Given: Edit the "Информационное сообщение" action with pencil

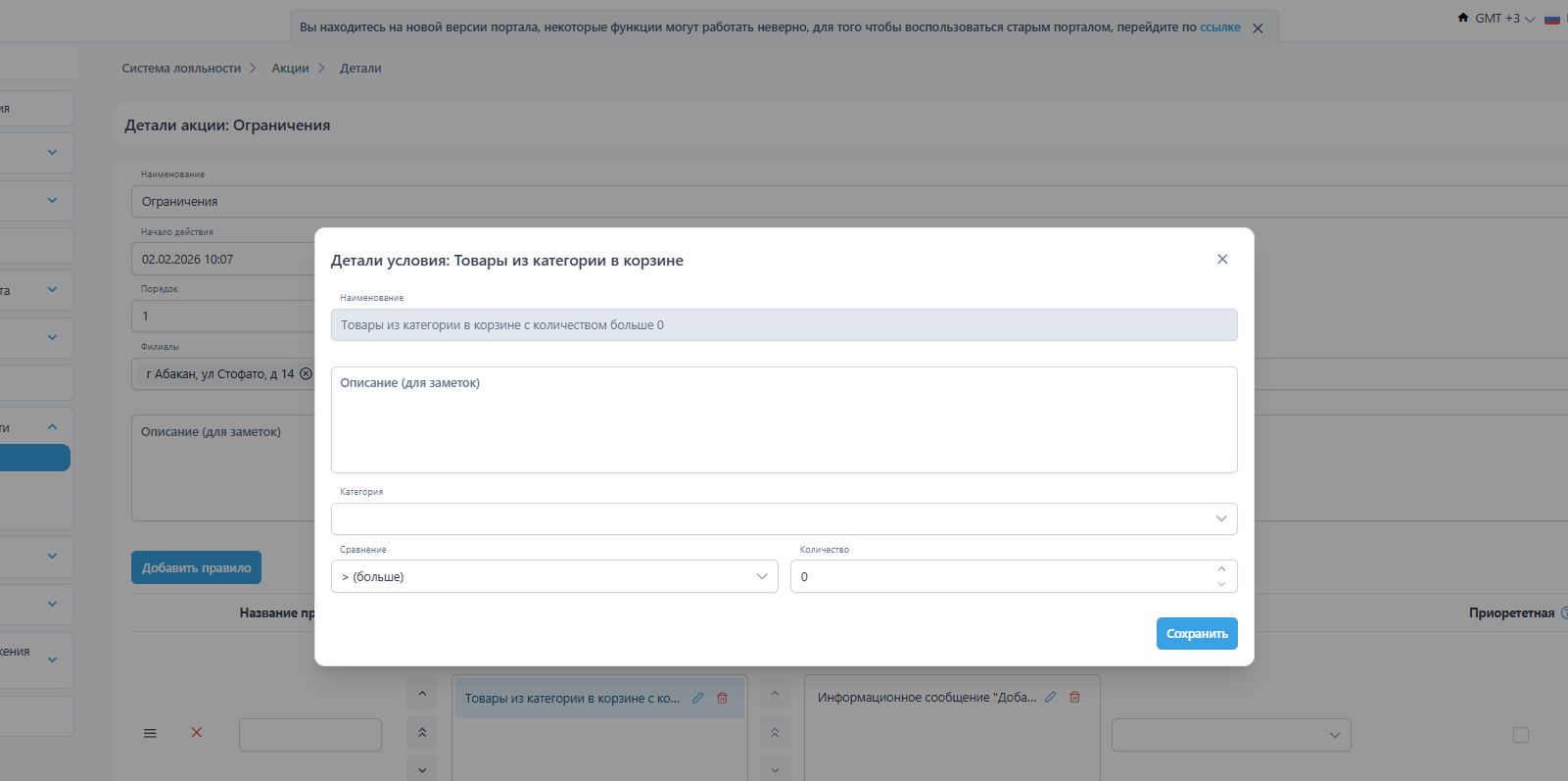Looking at the screenshot, I should click(1050, 698).
